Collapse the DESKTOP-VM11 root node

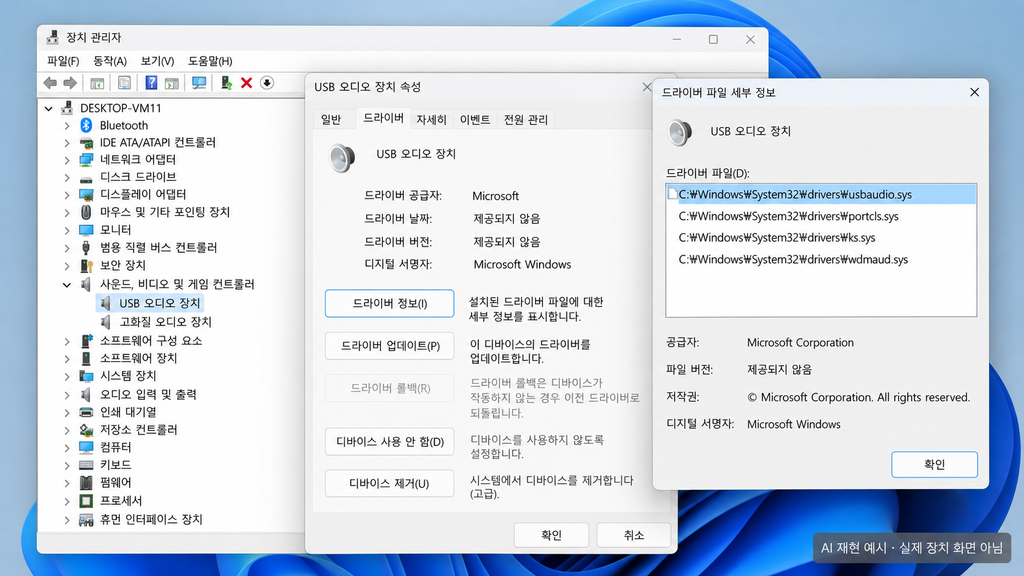(48, 108)
